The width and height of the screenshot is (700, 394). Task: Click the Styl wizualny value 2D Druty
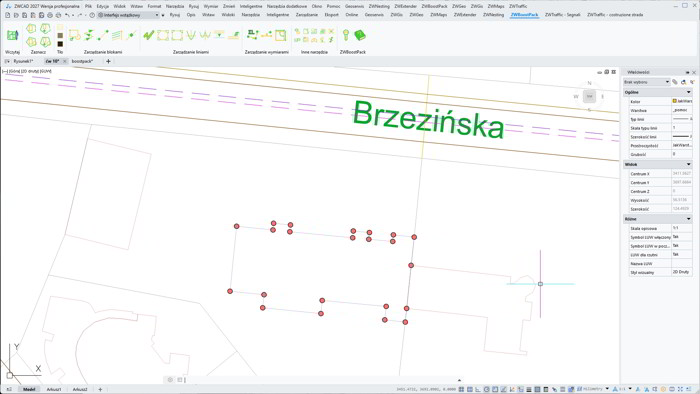(x=682, y=272)
